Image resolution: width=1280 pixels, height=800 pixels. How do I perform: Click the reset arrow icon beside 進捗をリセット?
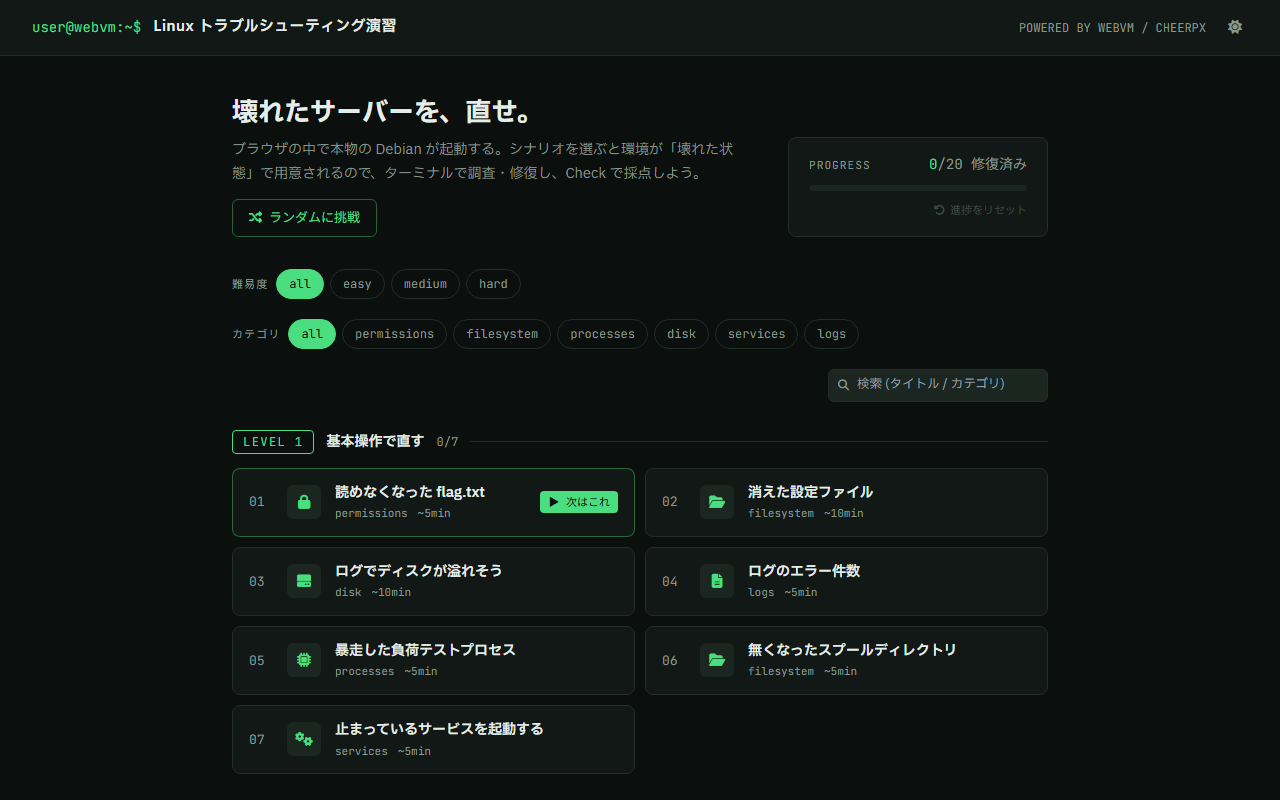coord(939,210)
